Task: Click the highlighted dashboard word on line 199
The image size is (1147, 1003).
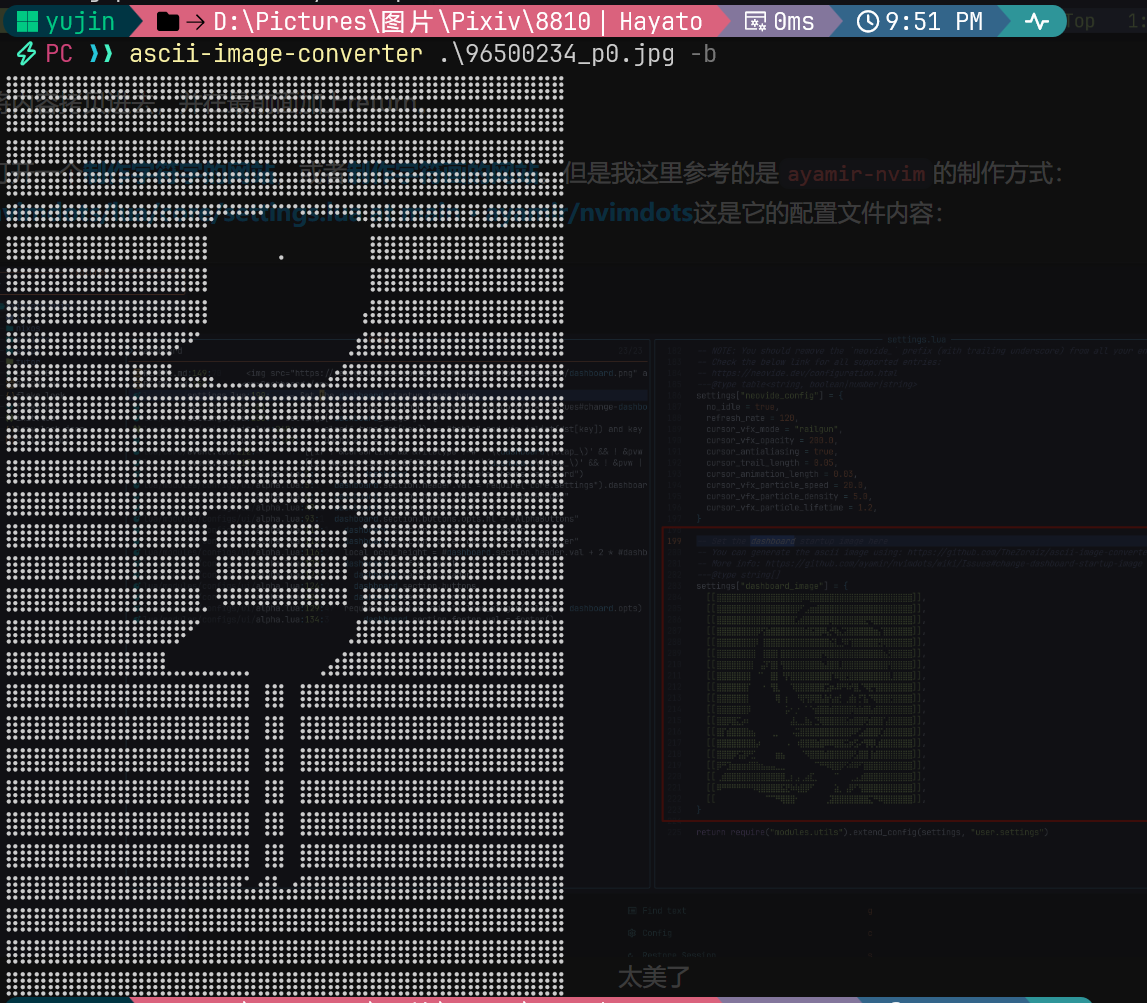Action: 772,541
